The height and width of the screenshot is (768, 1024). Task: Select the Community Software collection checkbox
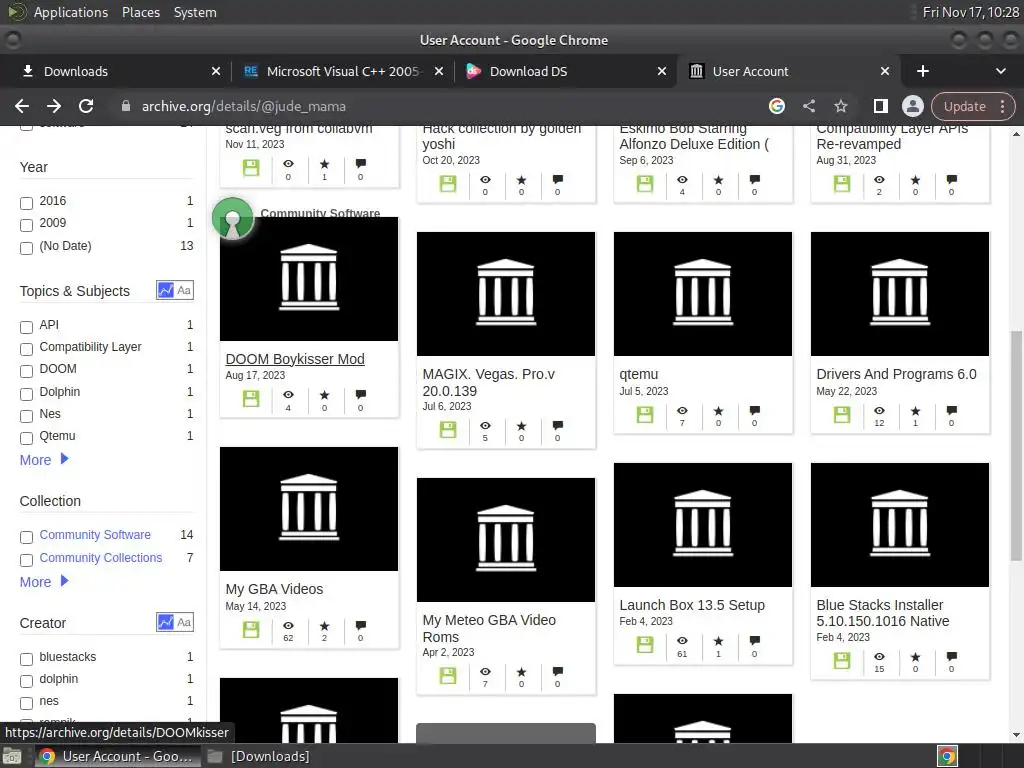coord(26,537)
